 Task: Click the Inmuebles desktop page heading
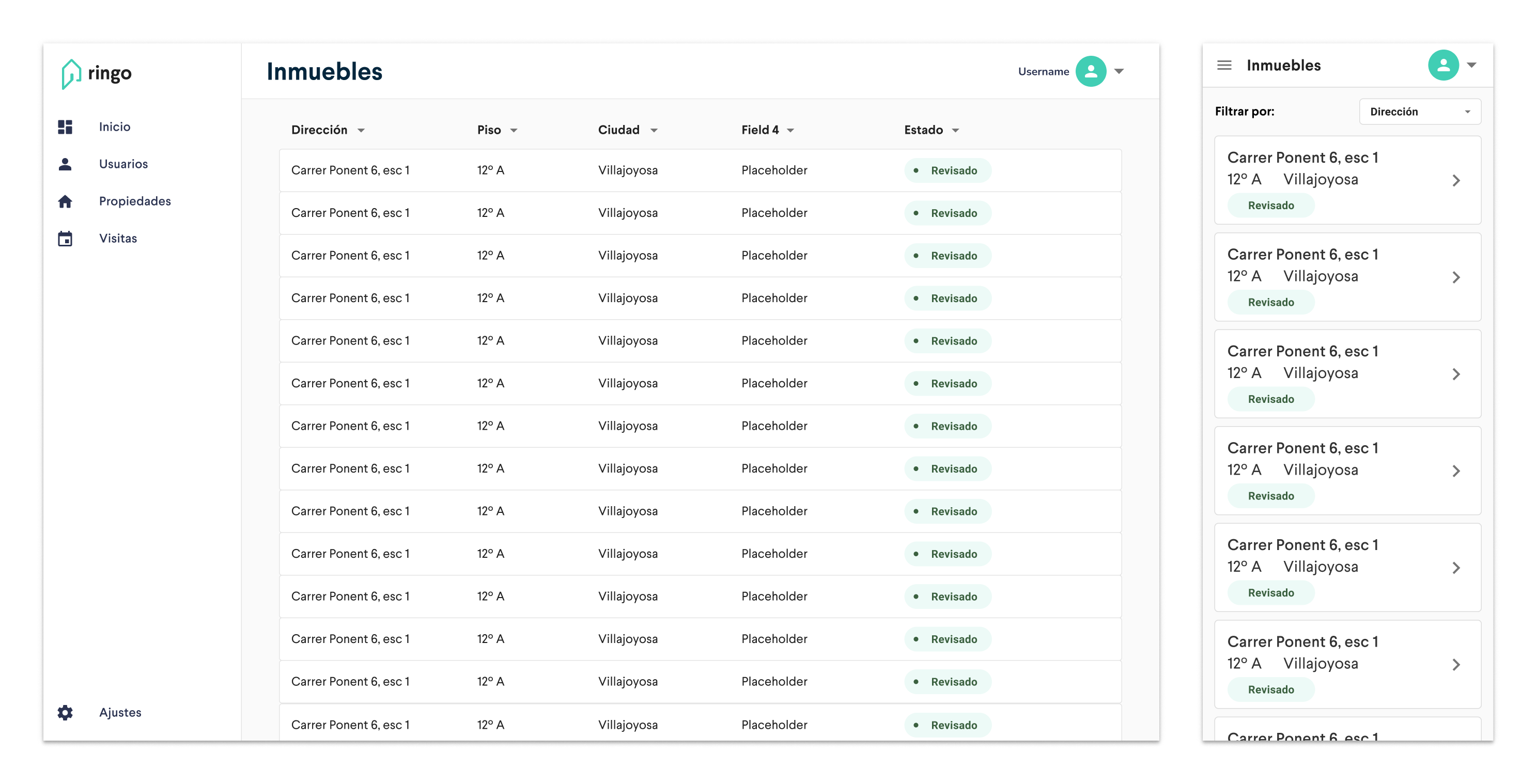pyautogui.click(x=324, y=72)
